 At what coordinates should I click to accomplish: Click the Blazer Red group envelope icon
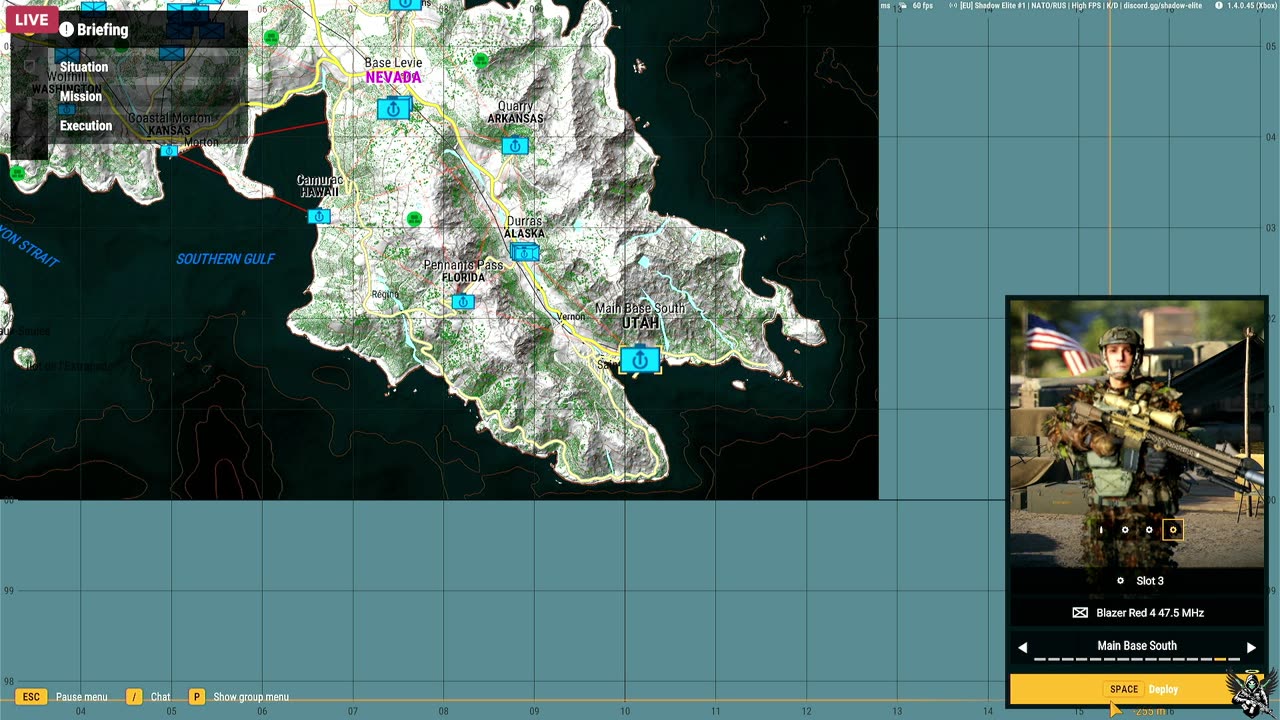point(1080,613)
